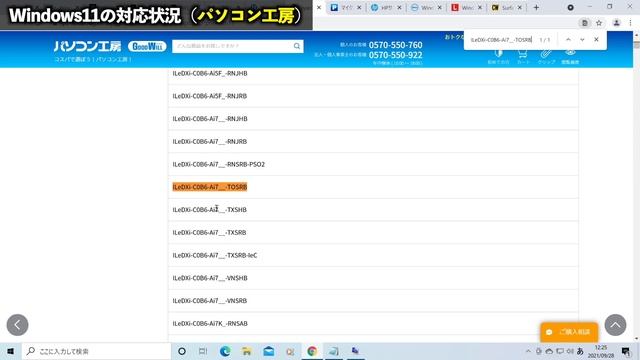The image size is (640, 360).
Task: Click phone number 0570-550-922
Action: (x=396, y=55)
